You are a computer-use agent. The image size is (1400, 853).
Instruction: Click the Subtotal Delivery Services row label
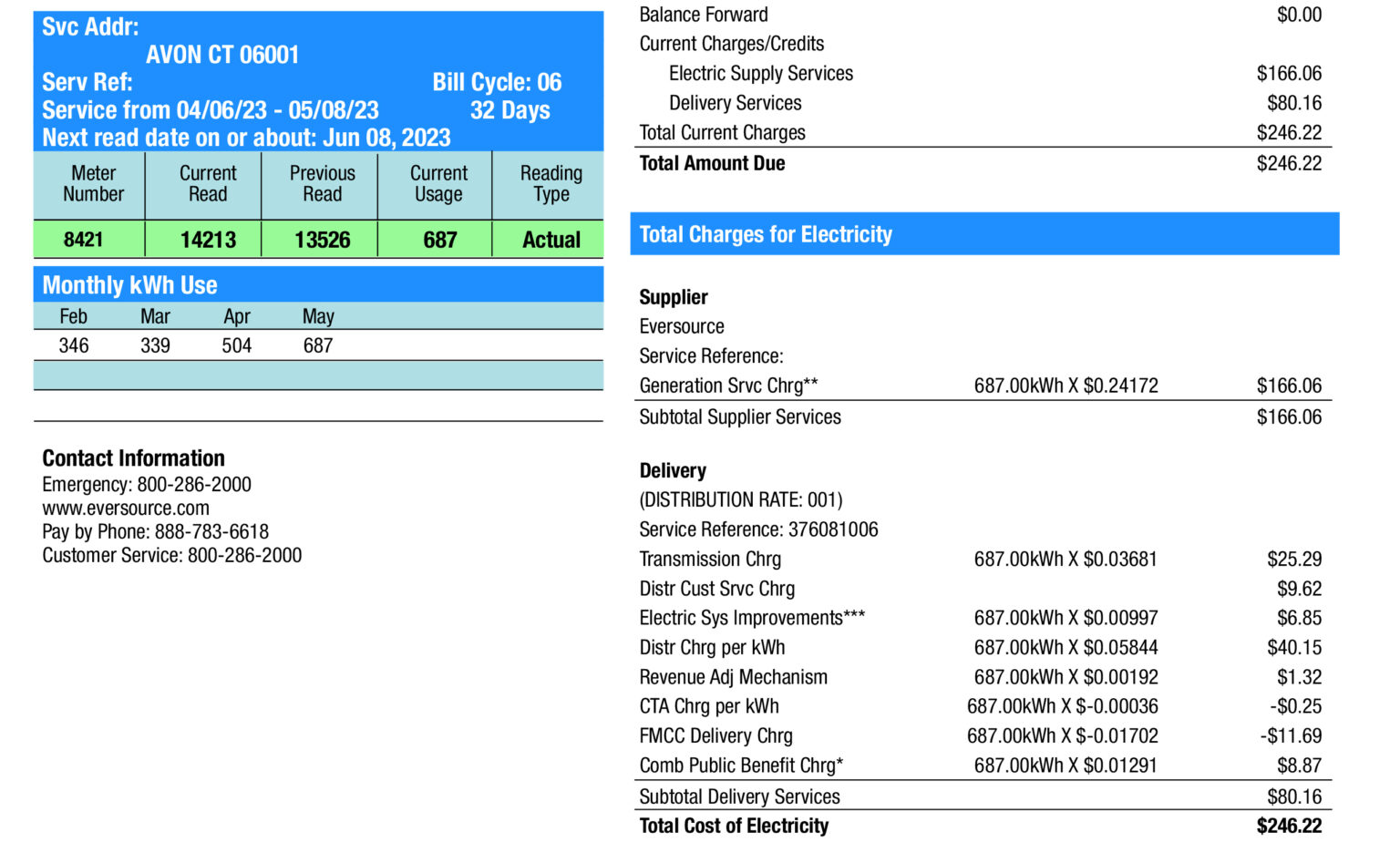pos(739,797)
